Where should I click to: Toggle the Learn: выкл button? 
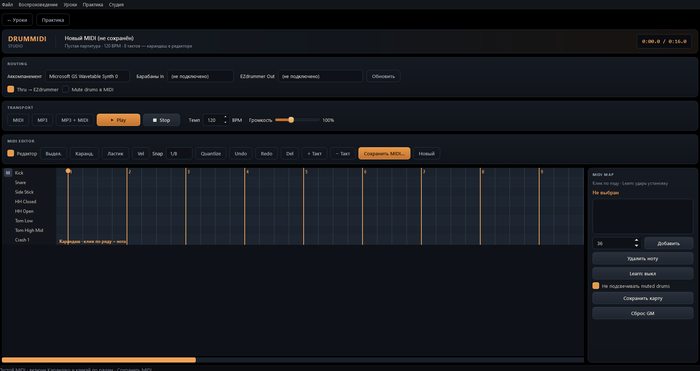tap(642, 274)
